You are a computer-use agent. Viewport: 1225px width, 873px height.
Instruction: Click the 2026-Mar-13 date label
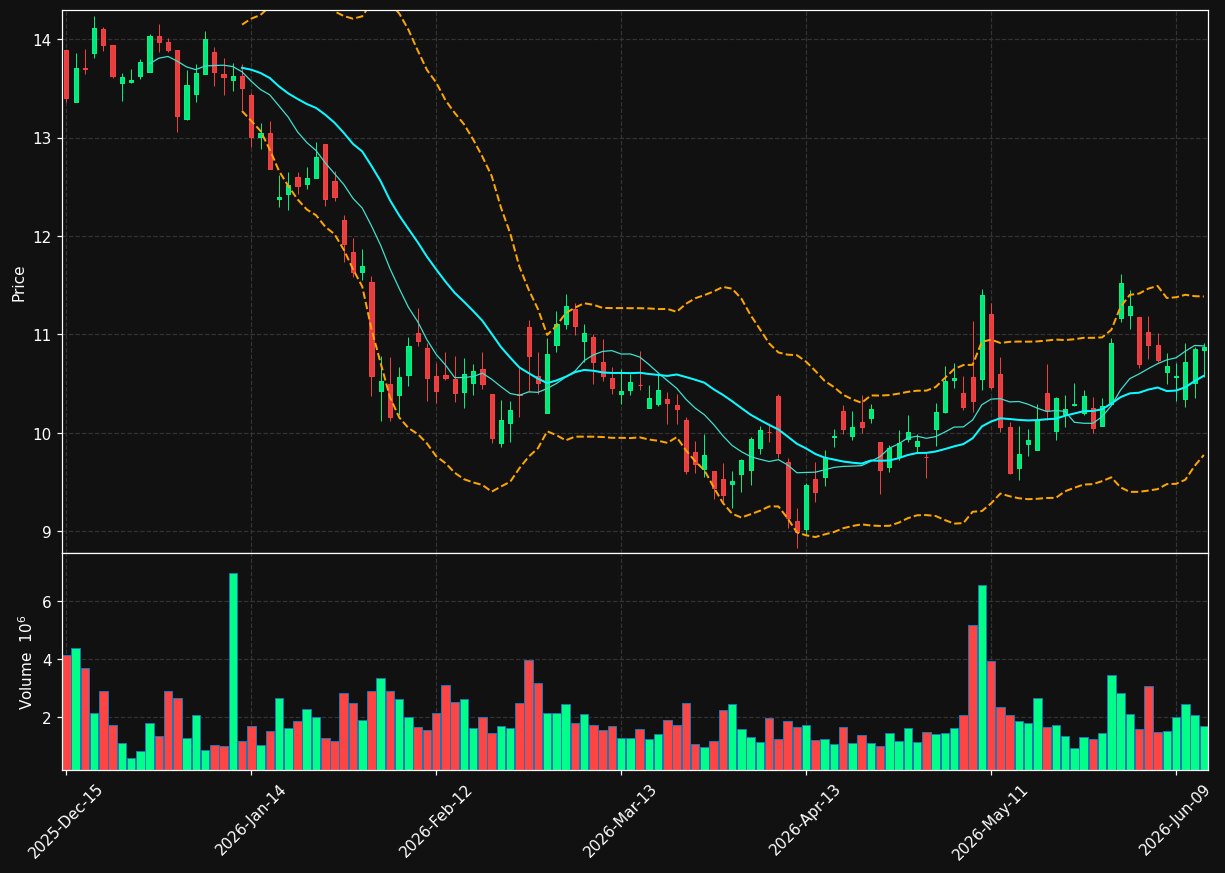[620, 821]
